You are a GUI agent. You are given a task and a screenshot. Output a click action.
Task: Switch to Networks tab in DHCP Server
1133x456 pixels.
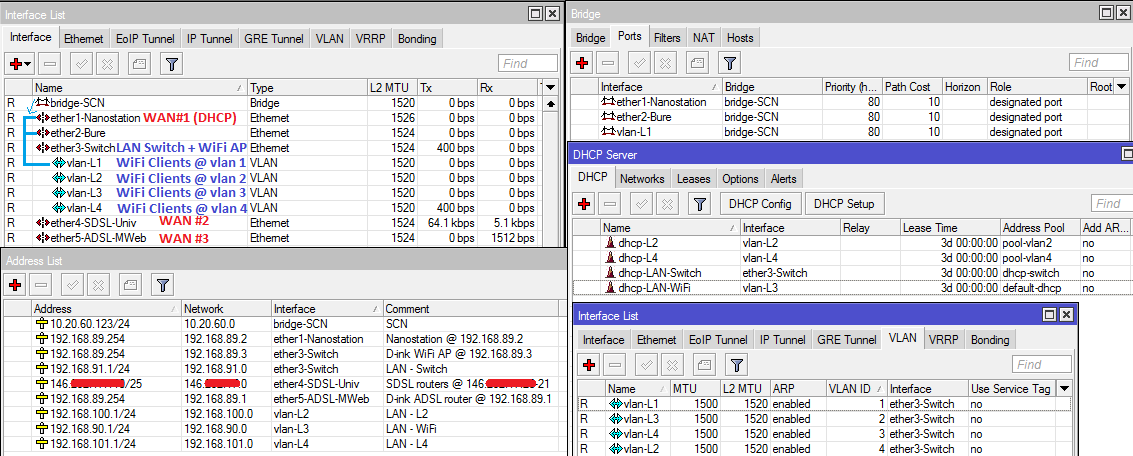(642, 178)
